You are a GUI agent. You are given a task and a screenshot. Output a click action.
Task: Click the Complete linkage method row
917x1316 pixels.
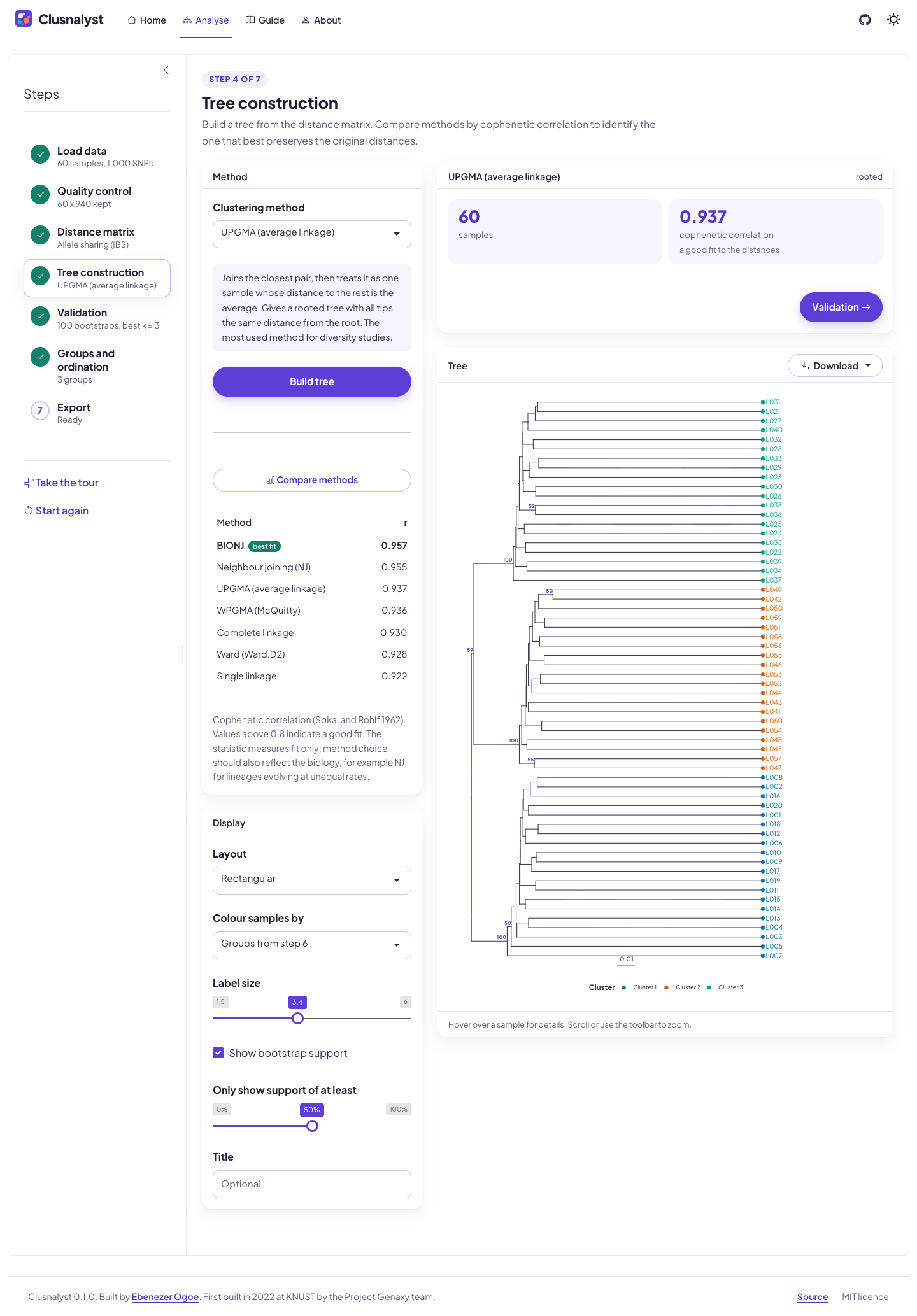[312, 633]
